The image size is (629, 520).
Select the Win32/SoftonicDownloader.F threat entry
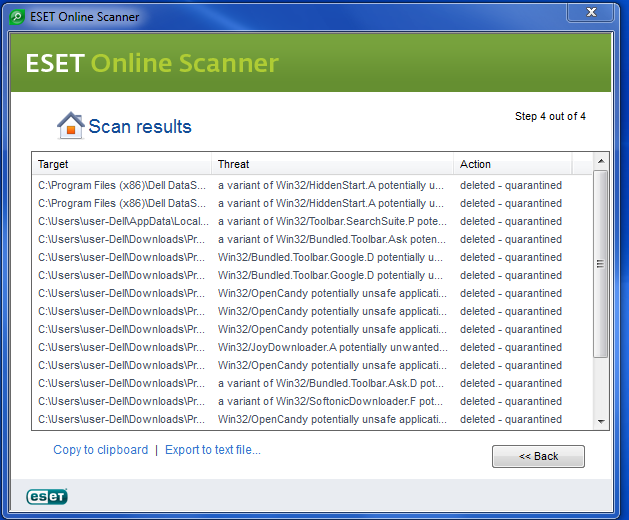331,401
